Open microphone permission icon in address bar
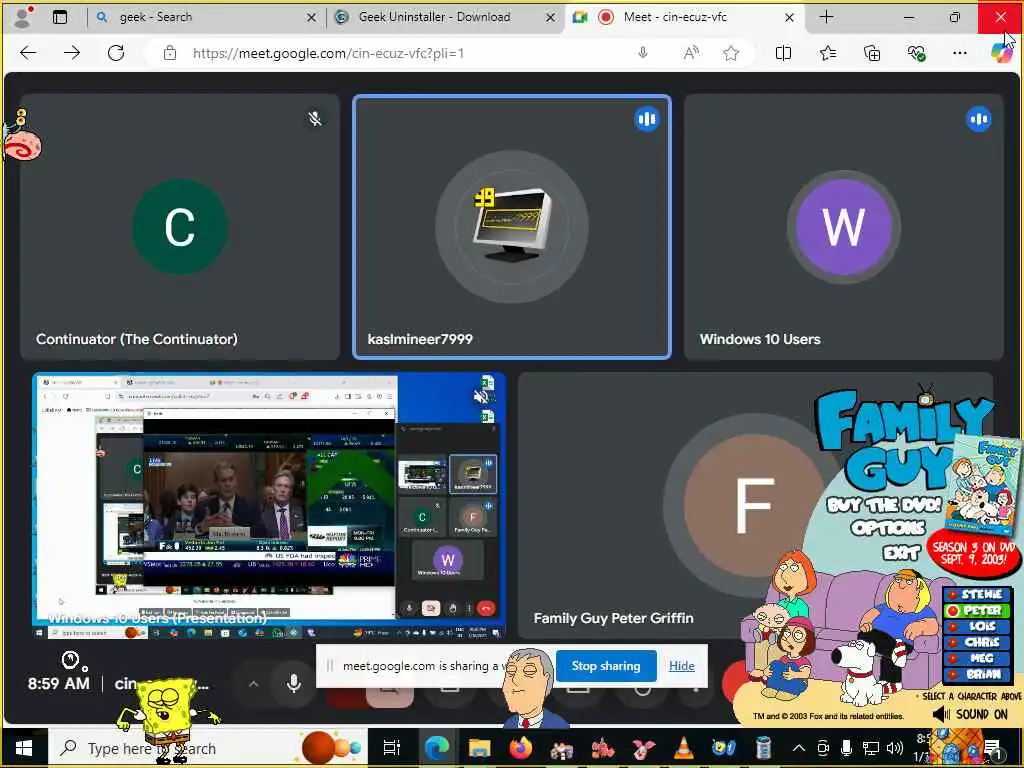 [x=643, y=53]
